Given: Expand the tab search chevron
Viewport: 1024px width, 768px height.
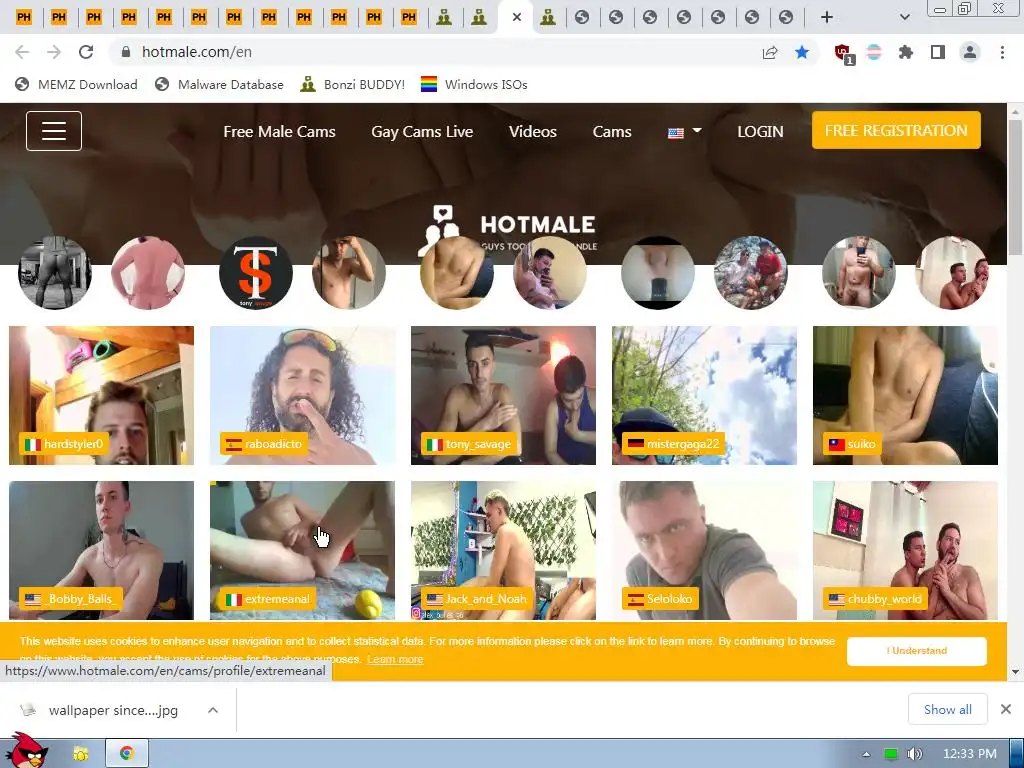Looking at the screenshot, I should click(x=904, y=17).
